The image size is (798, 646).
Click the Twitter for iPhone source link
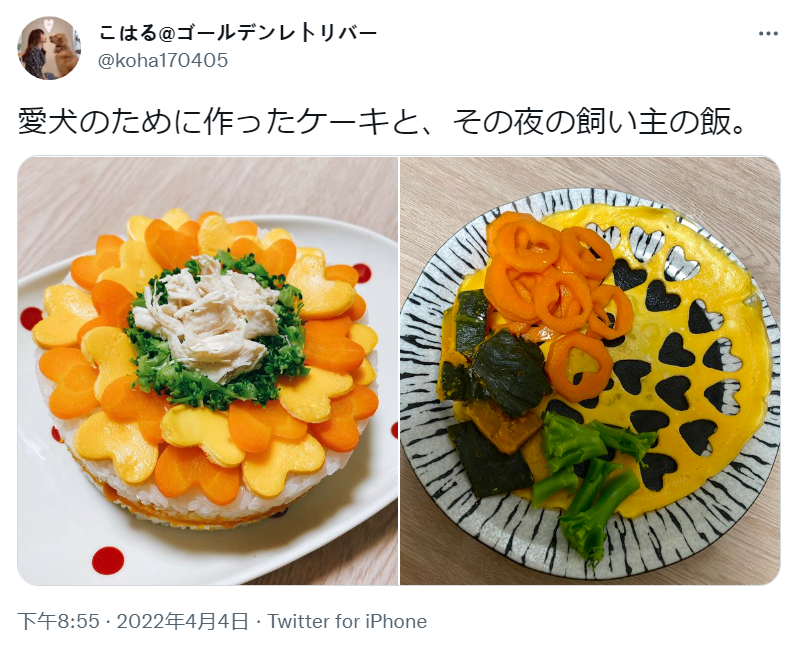tap(347, 622)
